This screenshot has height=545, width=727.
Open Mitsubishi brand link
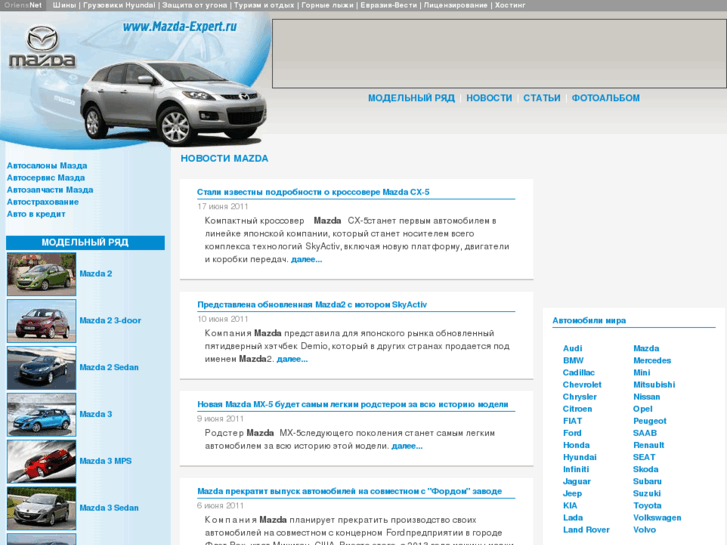(654, 385)
